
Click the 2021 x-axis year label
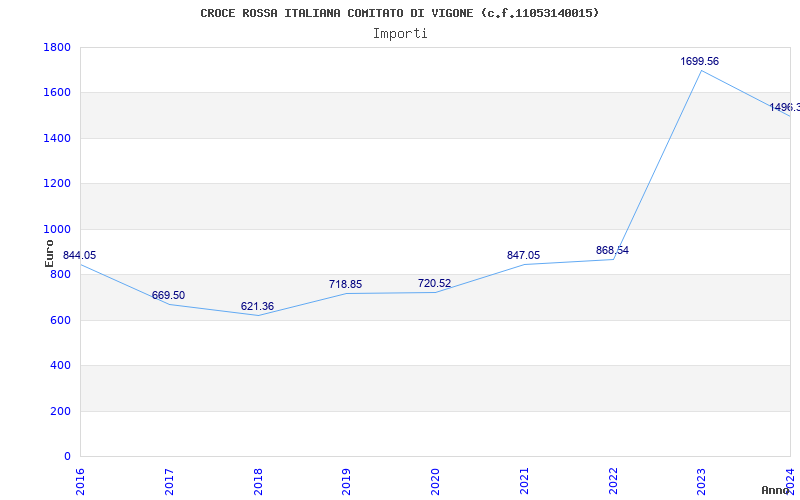point(524,481)
